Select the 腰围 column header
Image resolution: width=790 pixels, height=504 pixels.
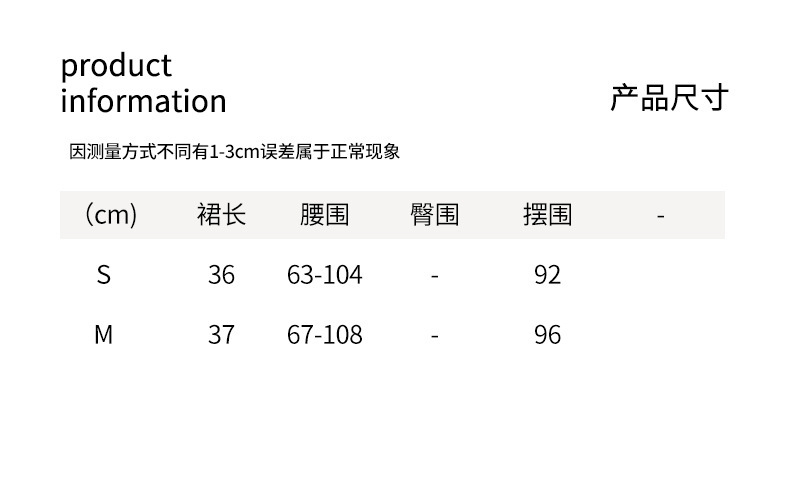[x=324, y=215]
